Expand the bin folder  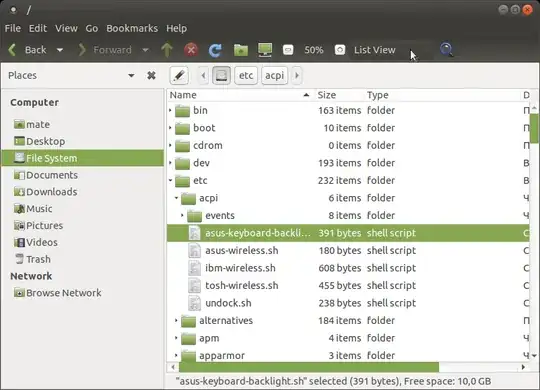tap(170, 111)
